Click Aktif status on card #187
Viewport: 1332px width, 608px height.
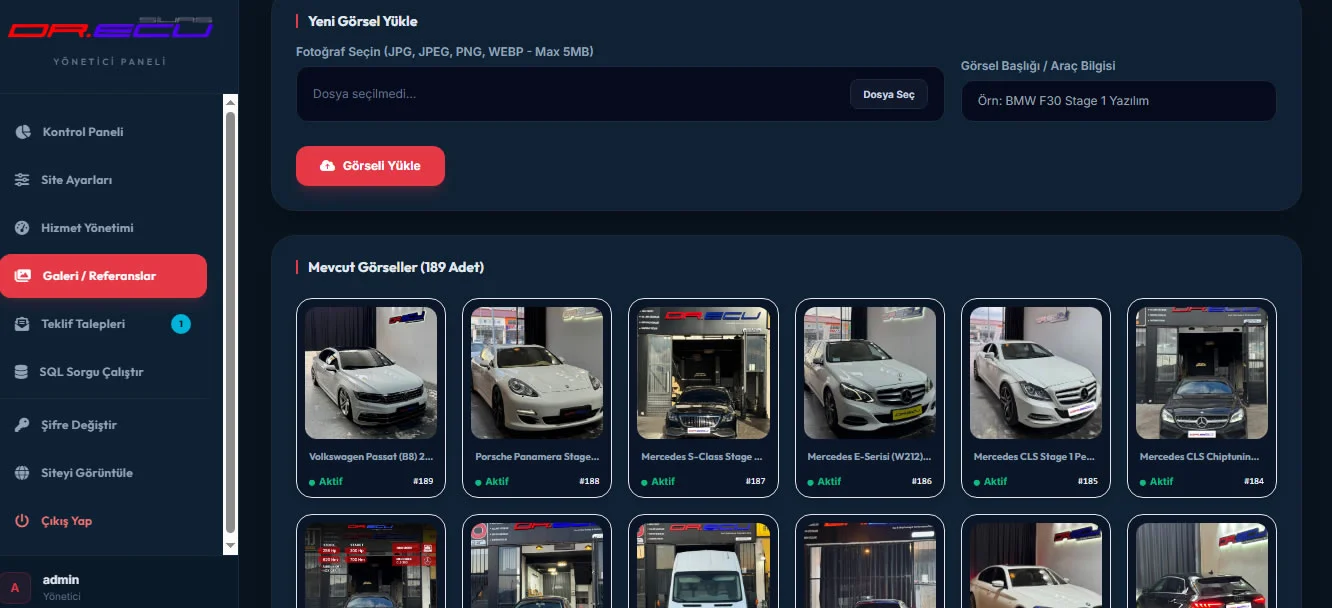pos(658,482)
